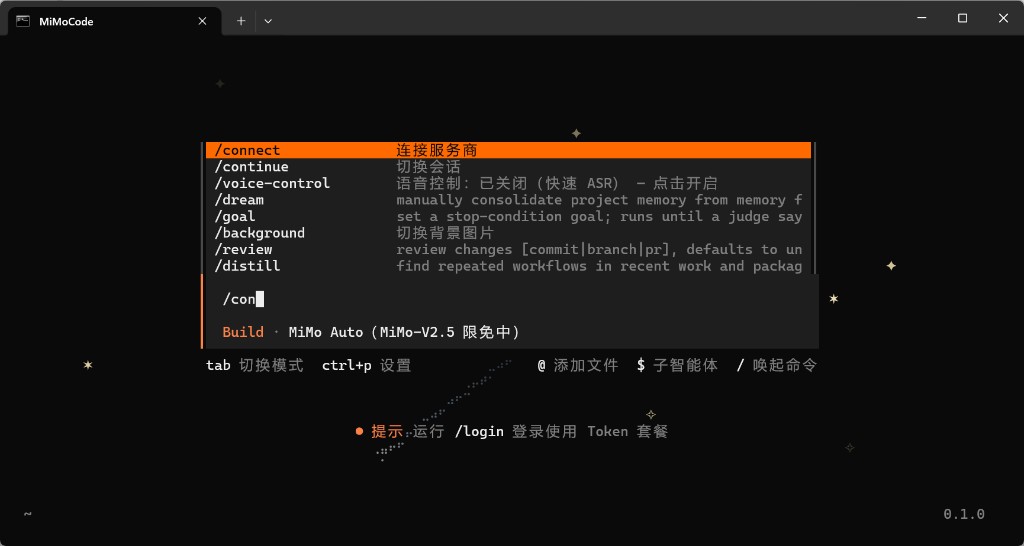Click MiMo Auto model selector text
Viewport: 1024px width, 546px height.
point(404,332)
